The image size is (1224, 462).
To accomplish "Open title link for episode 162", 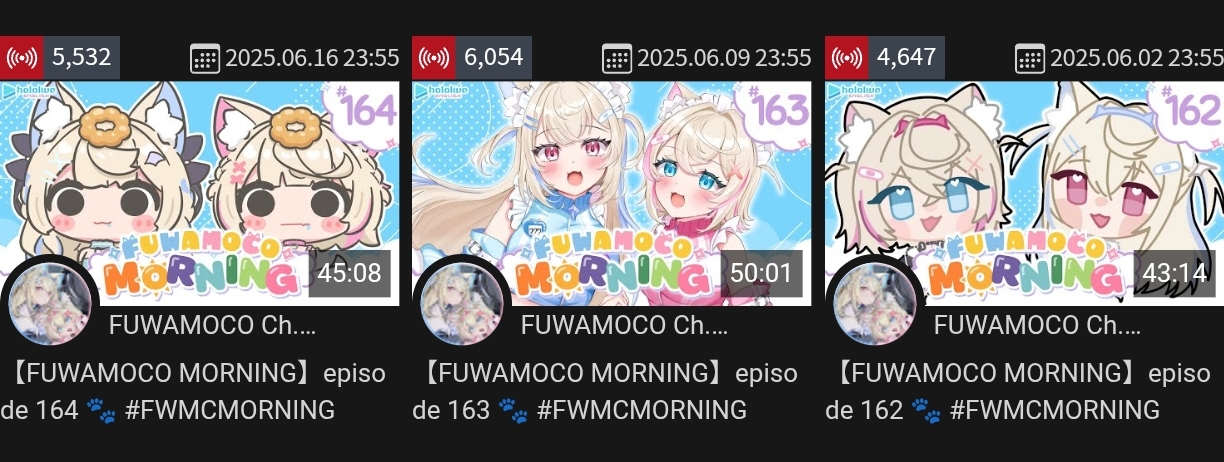I will click(x=1019, y=391).
